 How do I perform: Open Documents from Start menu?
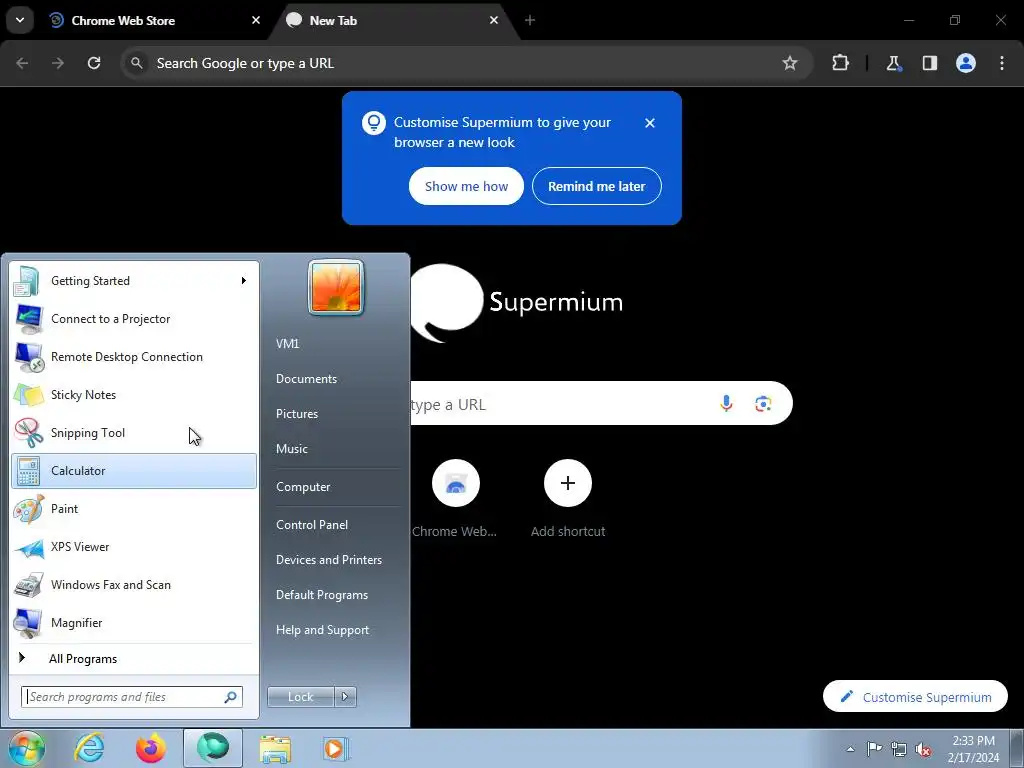tap(306, 379)
